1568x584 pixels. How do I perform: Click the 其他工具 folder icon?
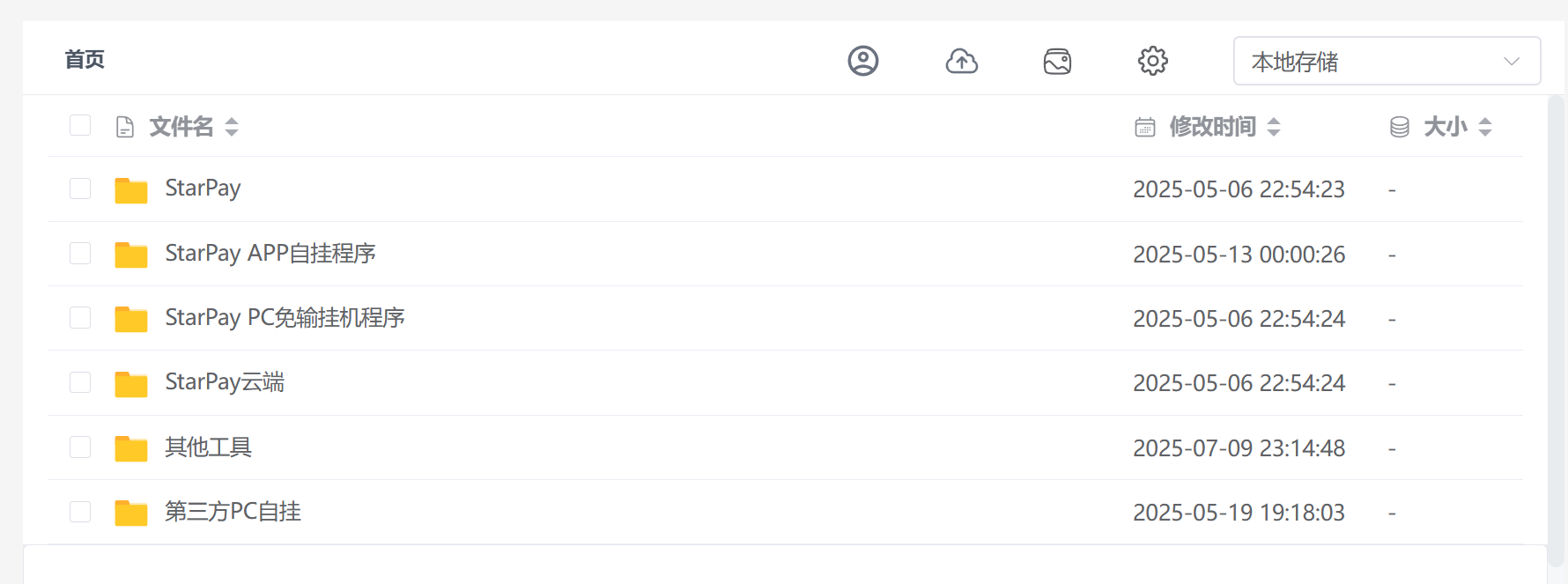[131, 448]
